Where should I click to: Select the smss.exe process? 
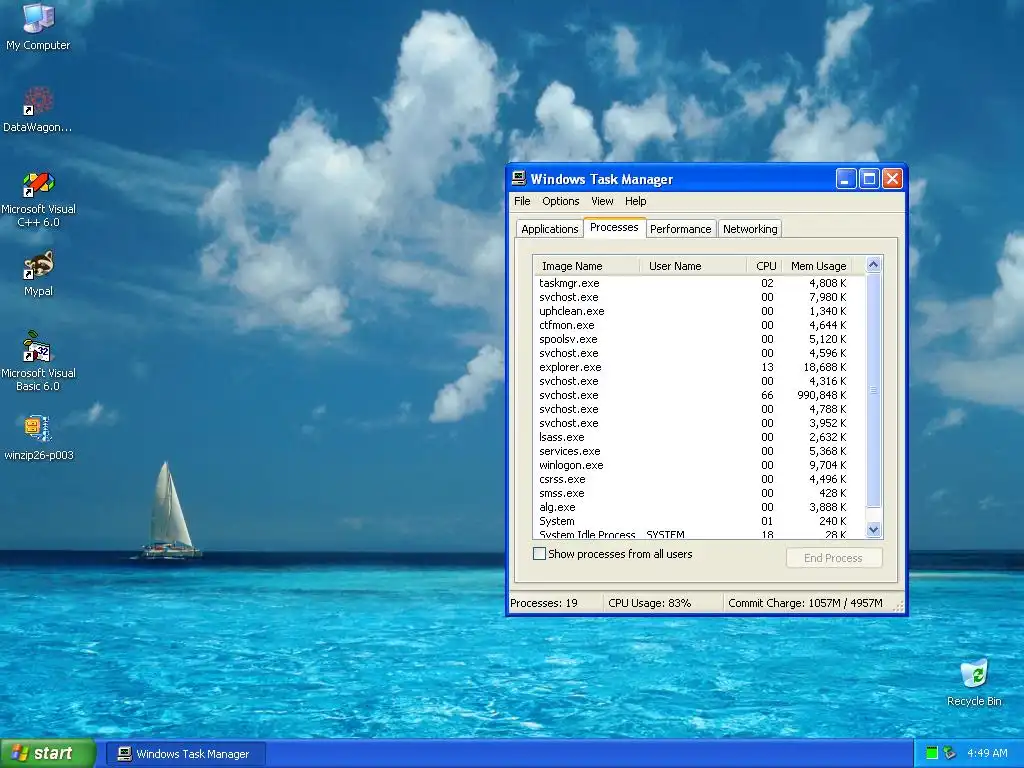coord(699,493)
